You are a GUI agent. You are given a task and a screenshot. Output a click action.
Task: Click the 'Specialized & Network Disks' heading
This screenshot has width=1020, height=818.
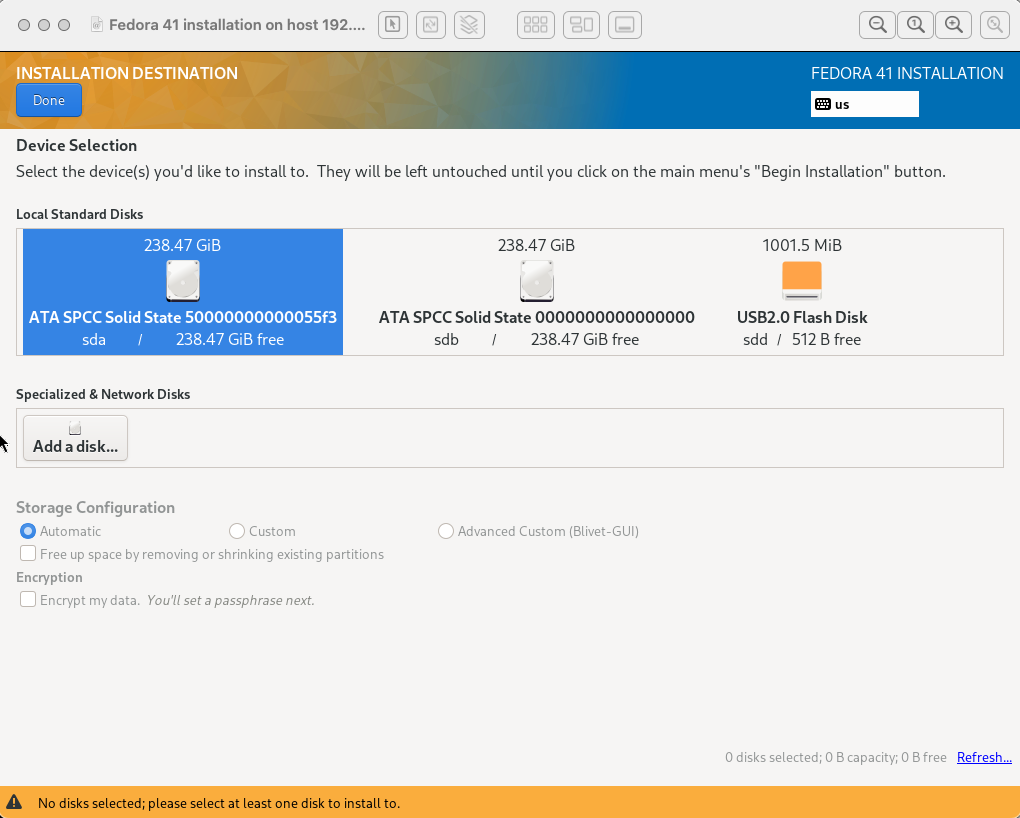(103, 394)
